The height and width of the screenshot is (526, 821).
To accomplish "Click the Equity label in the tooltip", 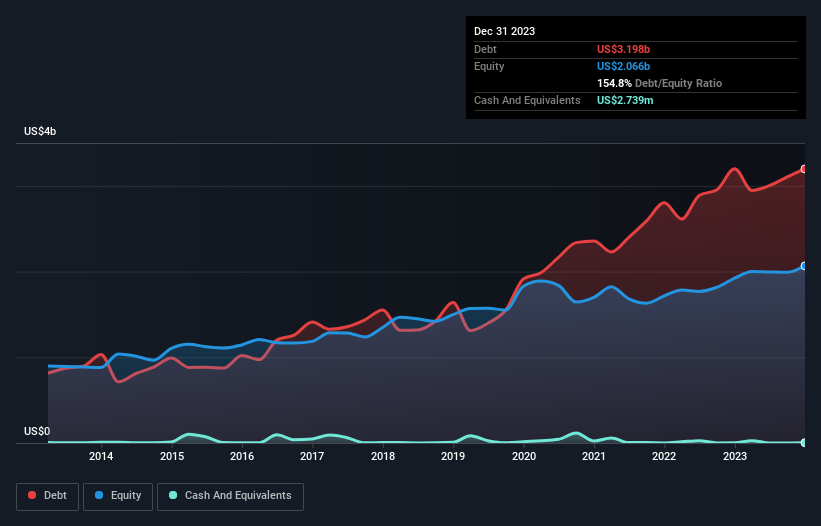I will pos(489,66).
